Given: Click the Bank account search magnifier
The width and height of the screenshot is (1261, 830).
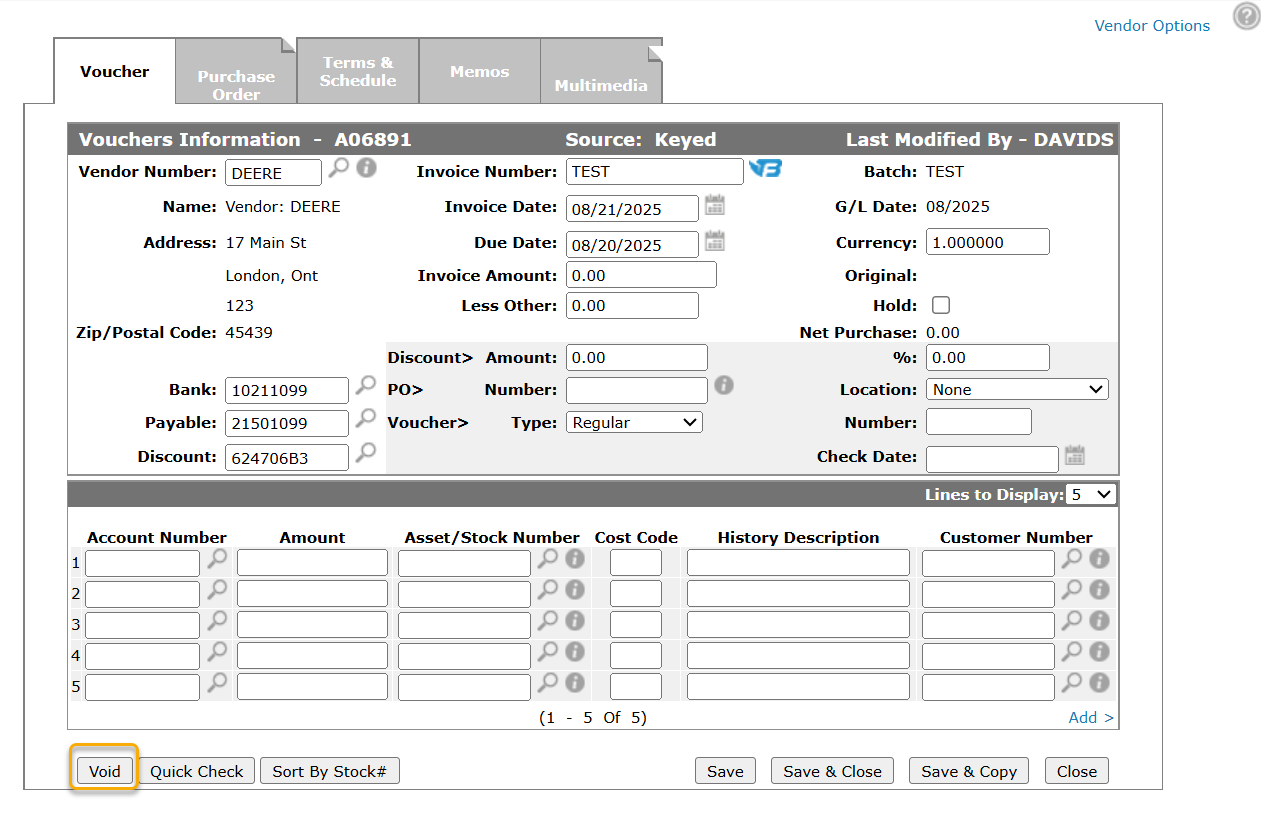Looking at the screenshot, I should click(366, 385).
